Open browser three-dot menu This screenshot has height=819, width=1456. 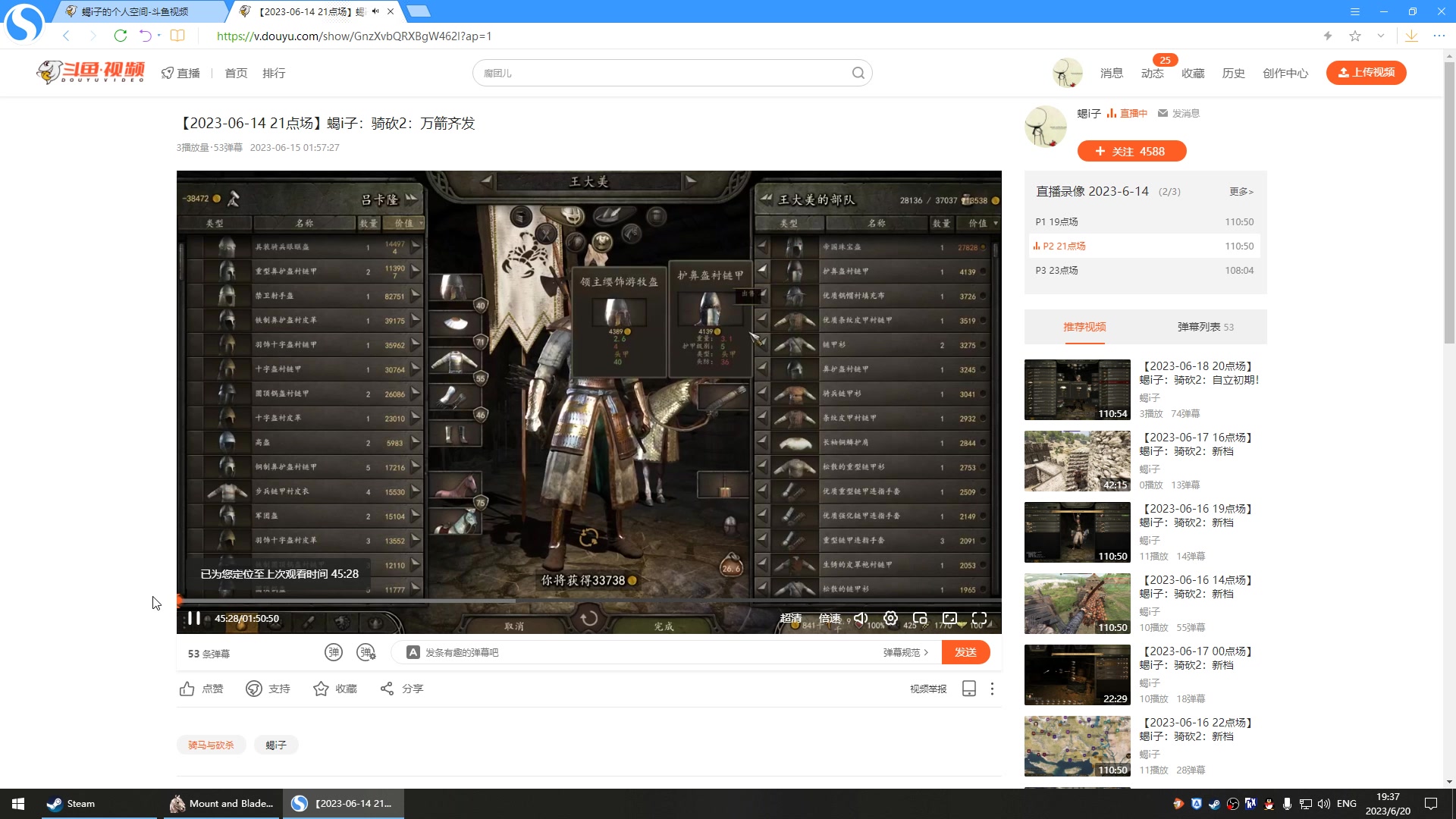(1439, 36)
